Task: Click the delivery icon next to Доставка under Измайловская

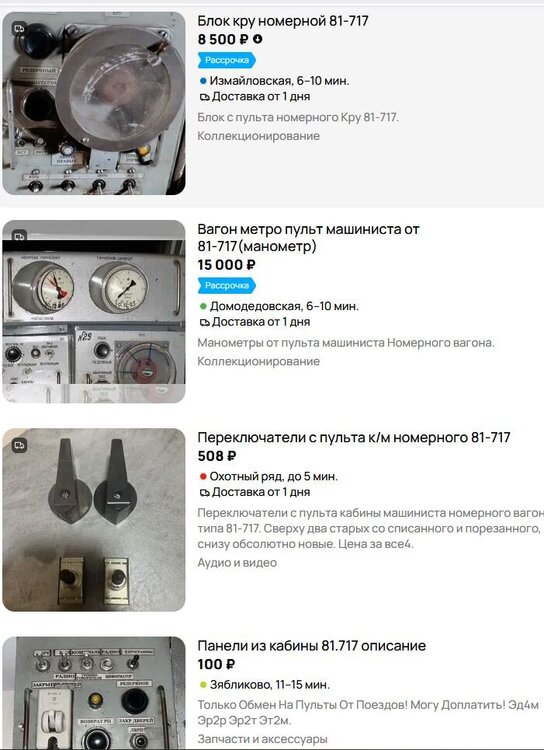Action: coord(204,97)
